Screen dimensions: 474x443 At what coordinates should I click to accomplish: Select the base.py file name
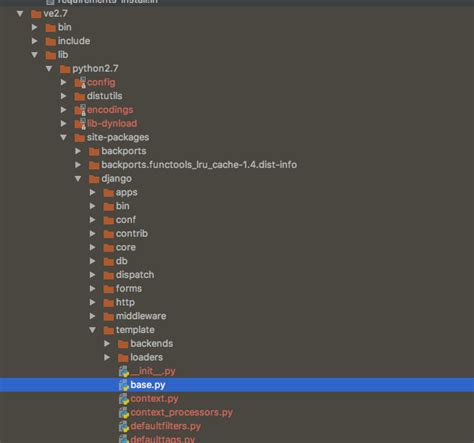click(148, 385)
